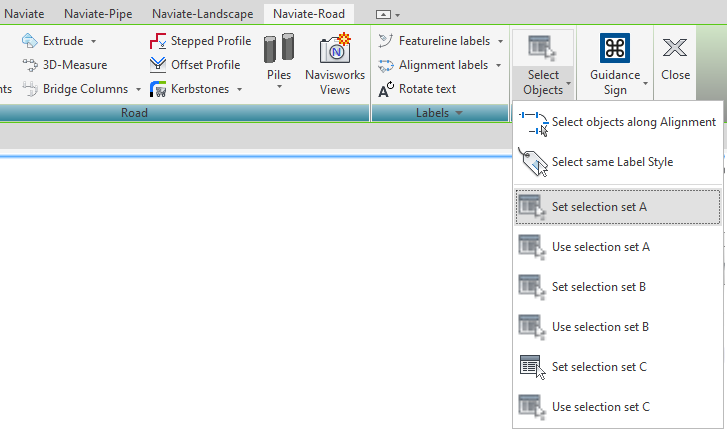Screen dimensions: 727x433
Task: Open the Naviate-Landscape tab
Action: pyautogui.click(x=203, y=14)
